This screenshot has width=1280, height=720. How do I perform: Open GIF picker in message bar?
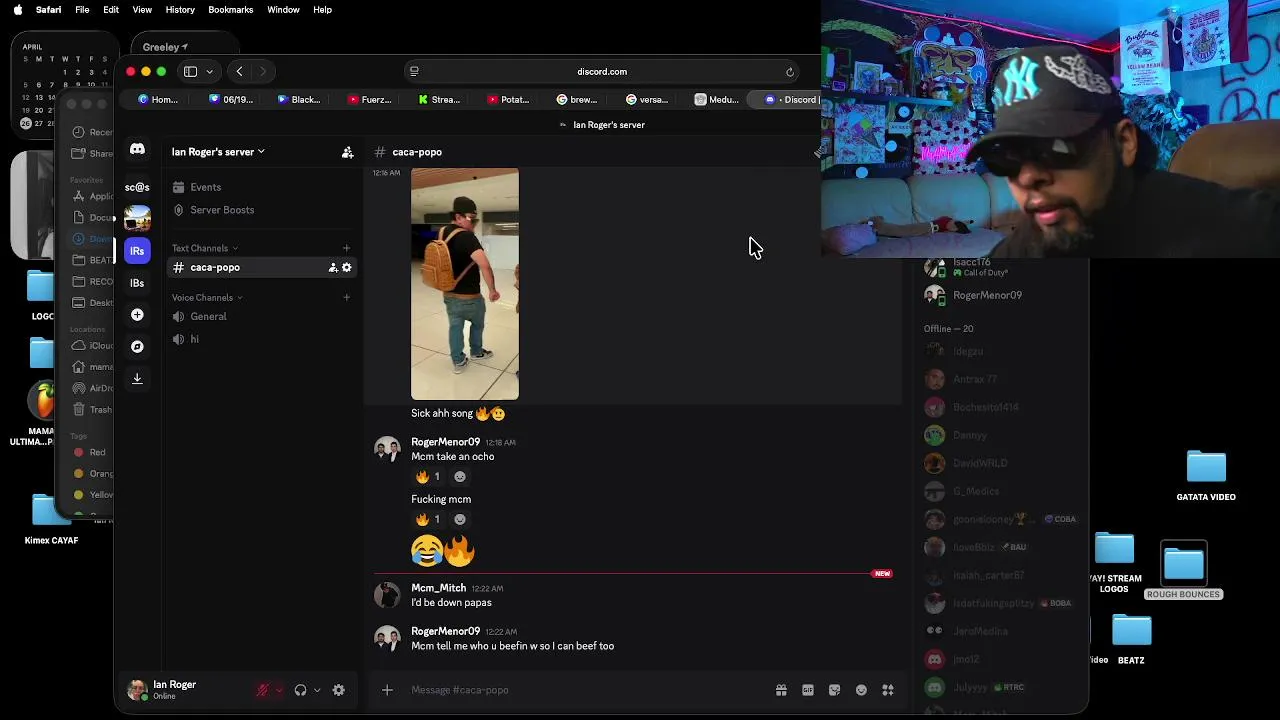[x=808, y=690]
